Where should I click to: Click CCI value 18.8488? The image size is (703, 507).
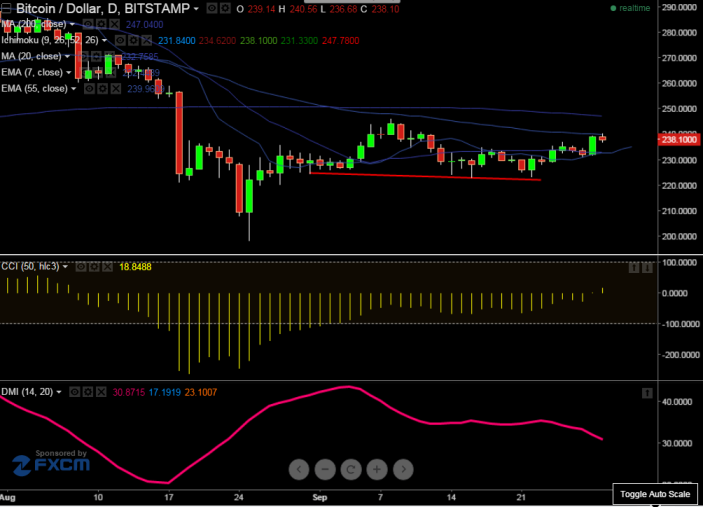(x=135, y=267)
